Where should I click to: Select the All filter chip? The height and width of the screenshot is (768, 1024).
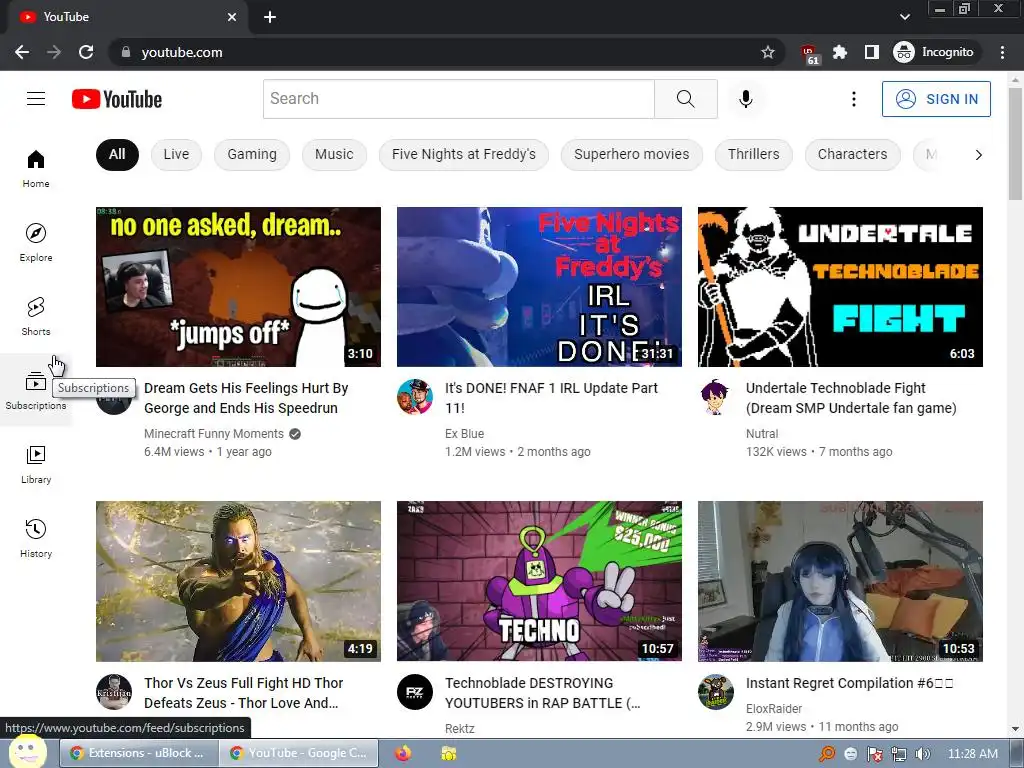(x=117, y=155)
